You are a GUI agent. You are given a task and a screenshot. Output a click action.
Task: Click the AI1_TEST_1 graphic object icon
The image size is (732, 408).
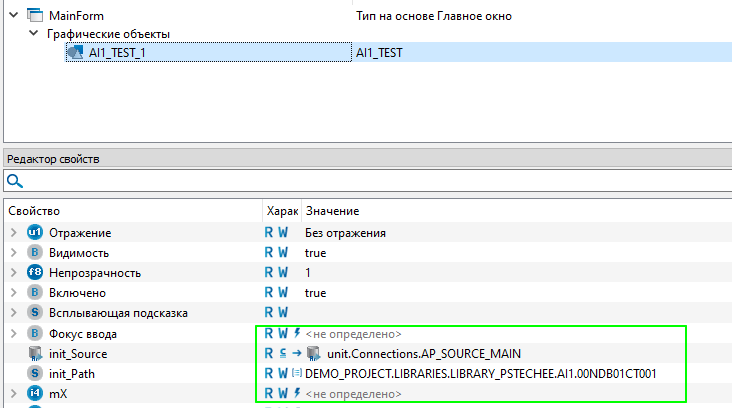[x=75, y=53]
